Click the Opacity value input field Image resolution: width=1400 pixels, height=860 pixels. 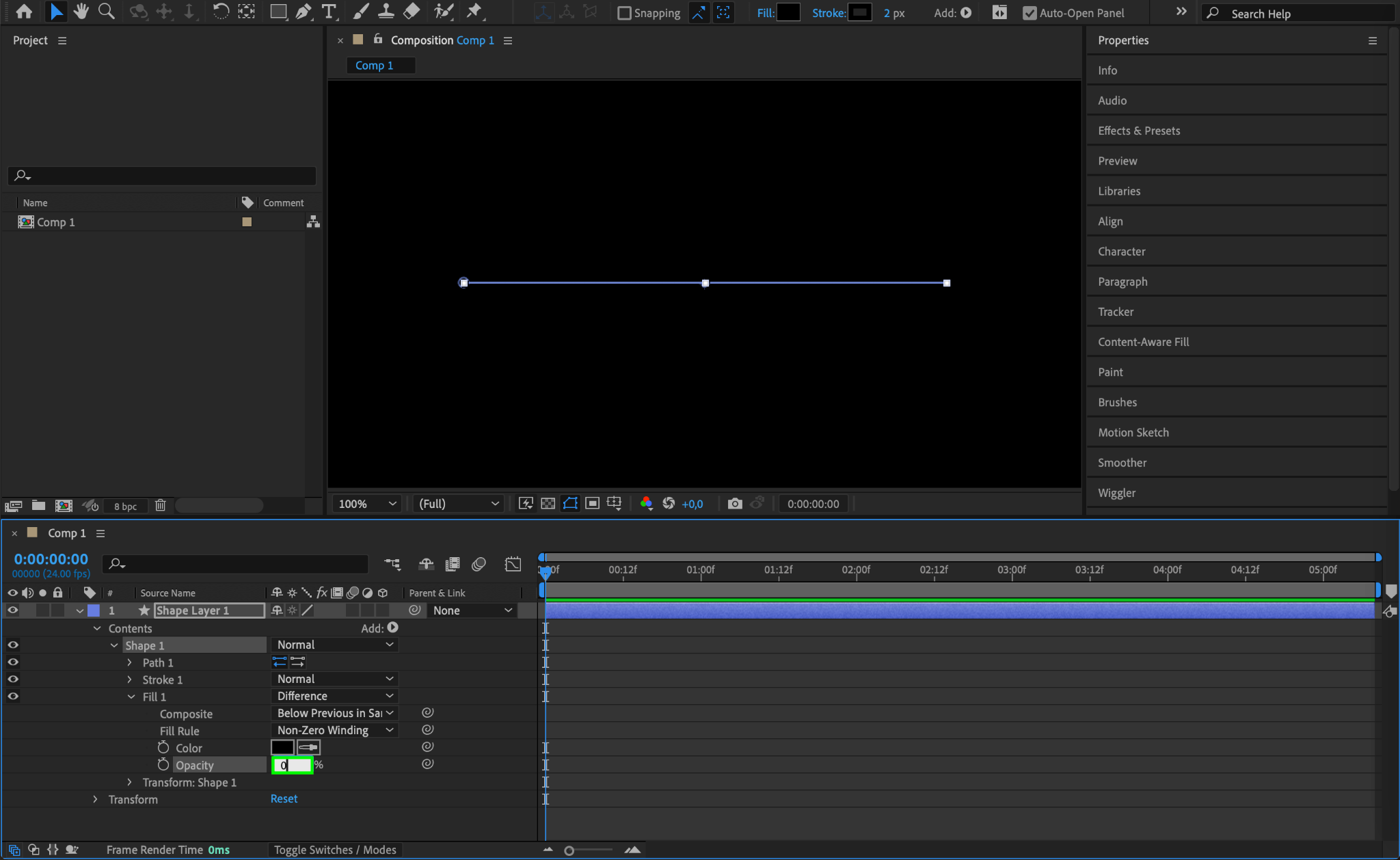pos(293,765)
